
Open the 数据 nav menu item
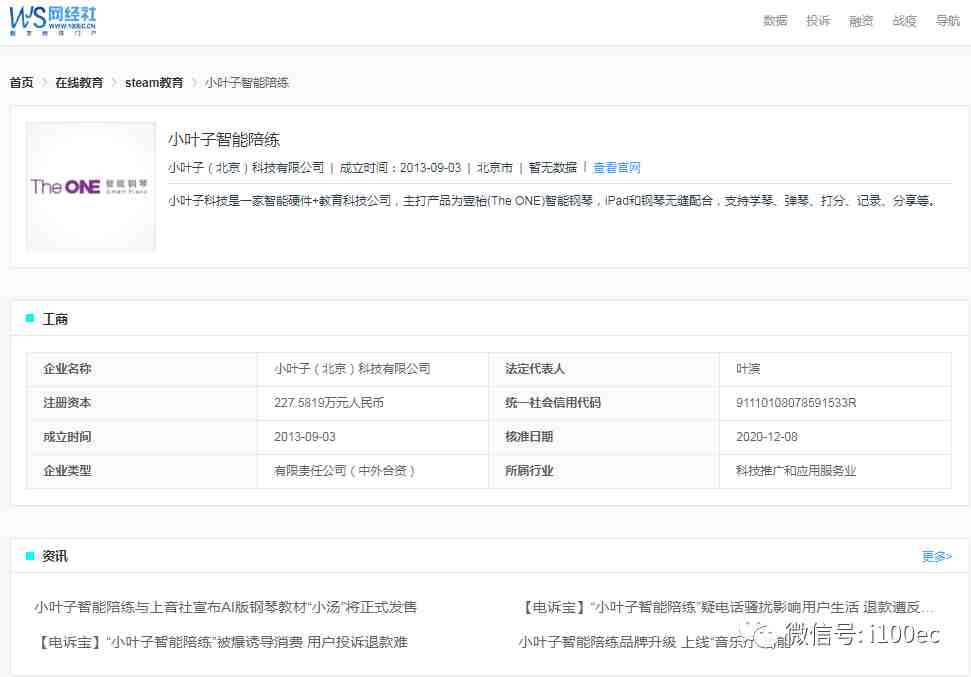pyautogui.click(x=775, y=20)
